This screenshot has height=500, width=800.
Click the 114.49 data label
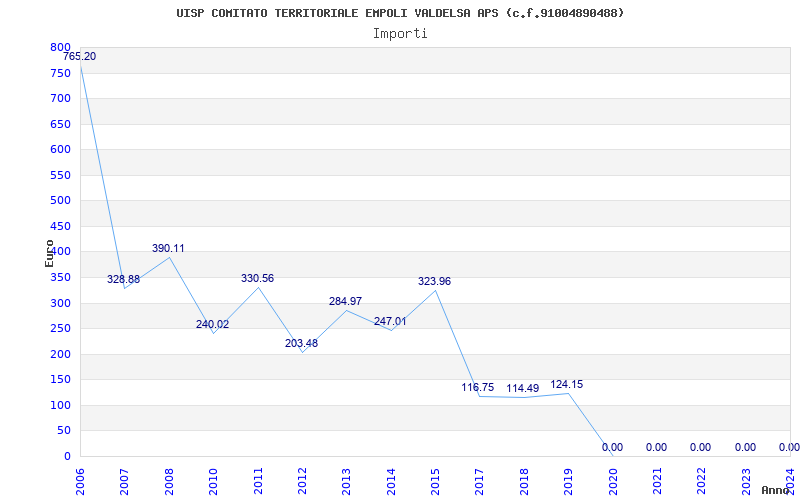click(522, 388)
